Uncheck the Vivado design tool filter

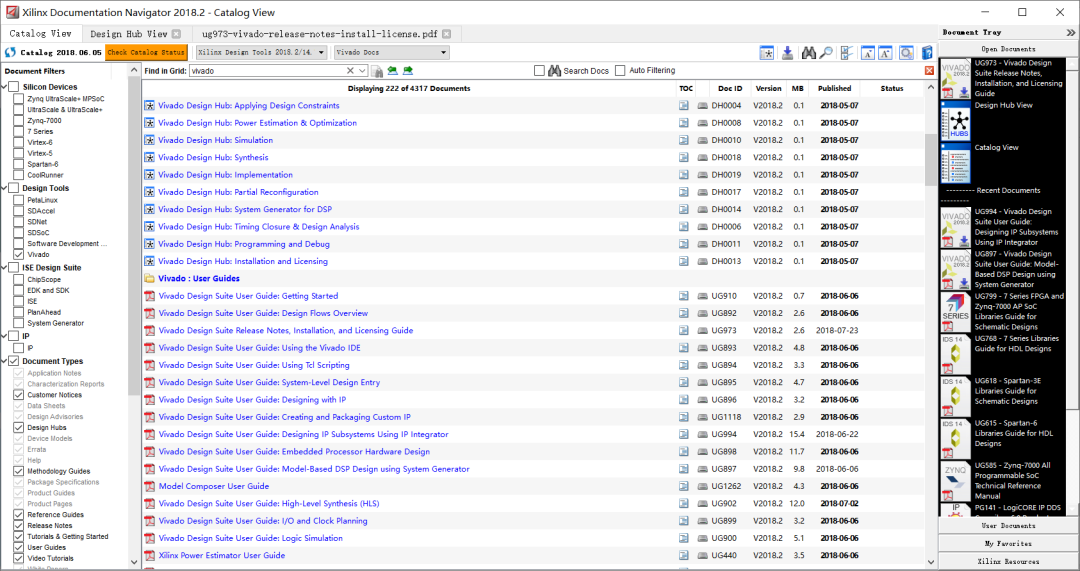[x=19, y=254]
